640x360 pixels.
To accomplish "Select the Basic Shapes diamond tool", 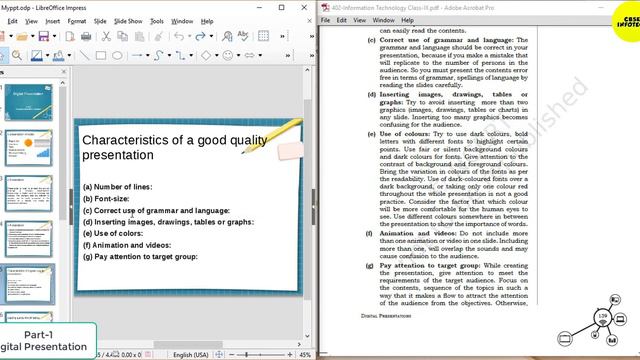I will (x=206, y=55).
